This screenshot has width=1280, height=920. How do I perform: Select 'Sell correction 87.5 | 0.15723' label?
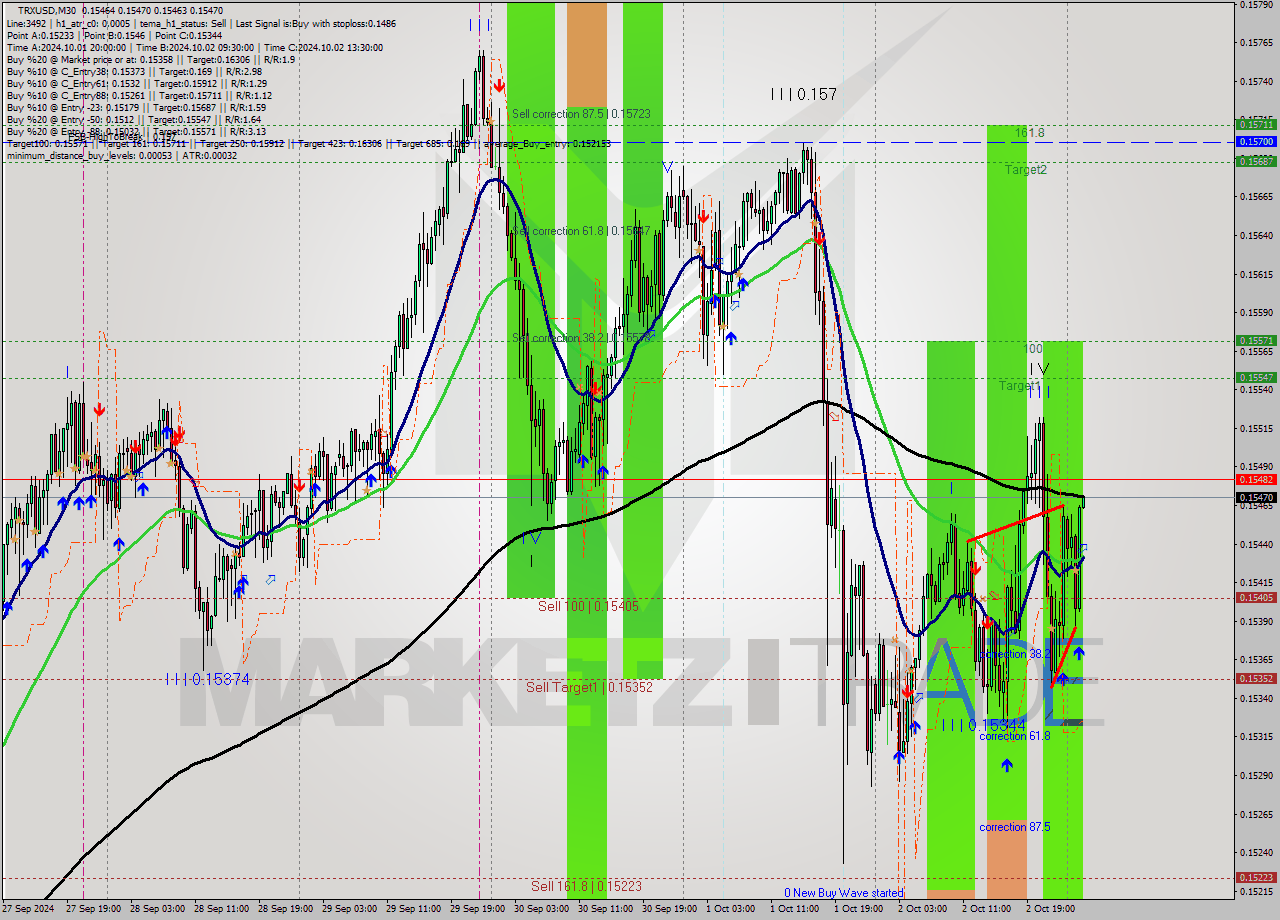click(x=581, y=114)
